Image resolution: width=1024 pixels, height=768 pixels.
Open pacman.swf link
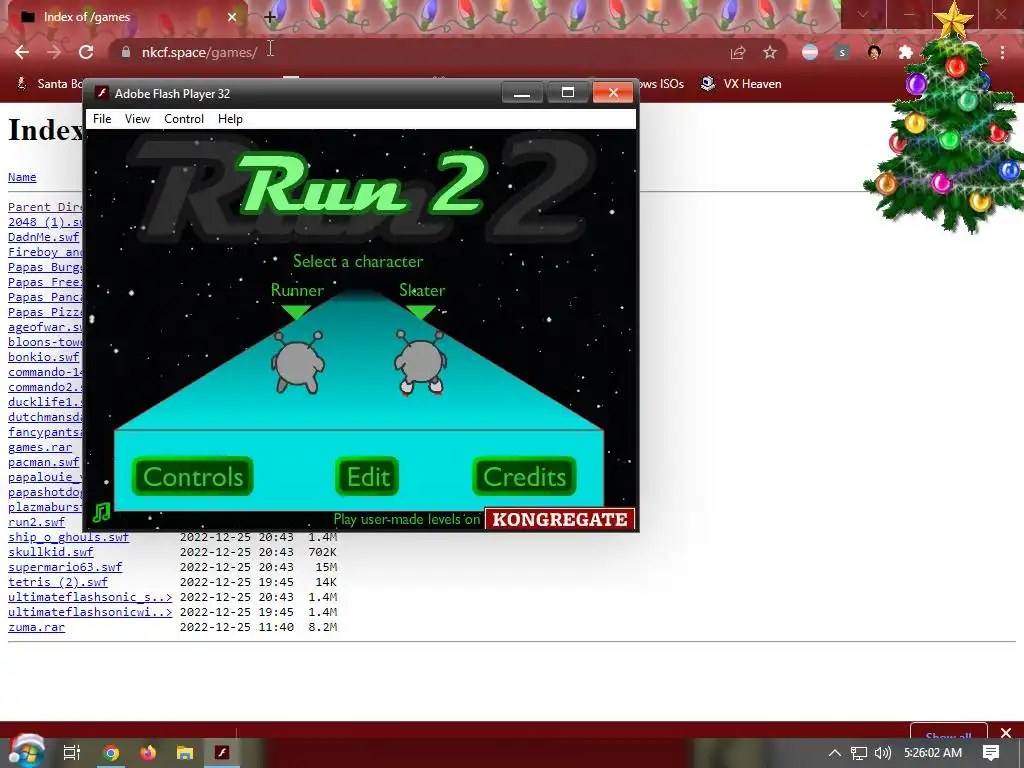point(44,462)
